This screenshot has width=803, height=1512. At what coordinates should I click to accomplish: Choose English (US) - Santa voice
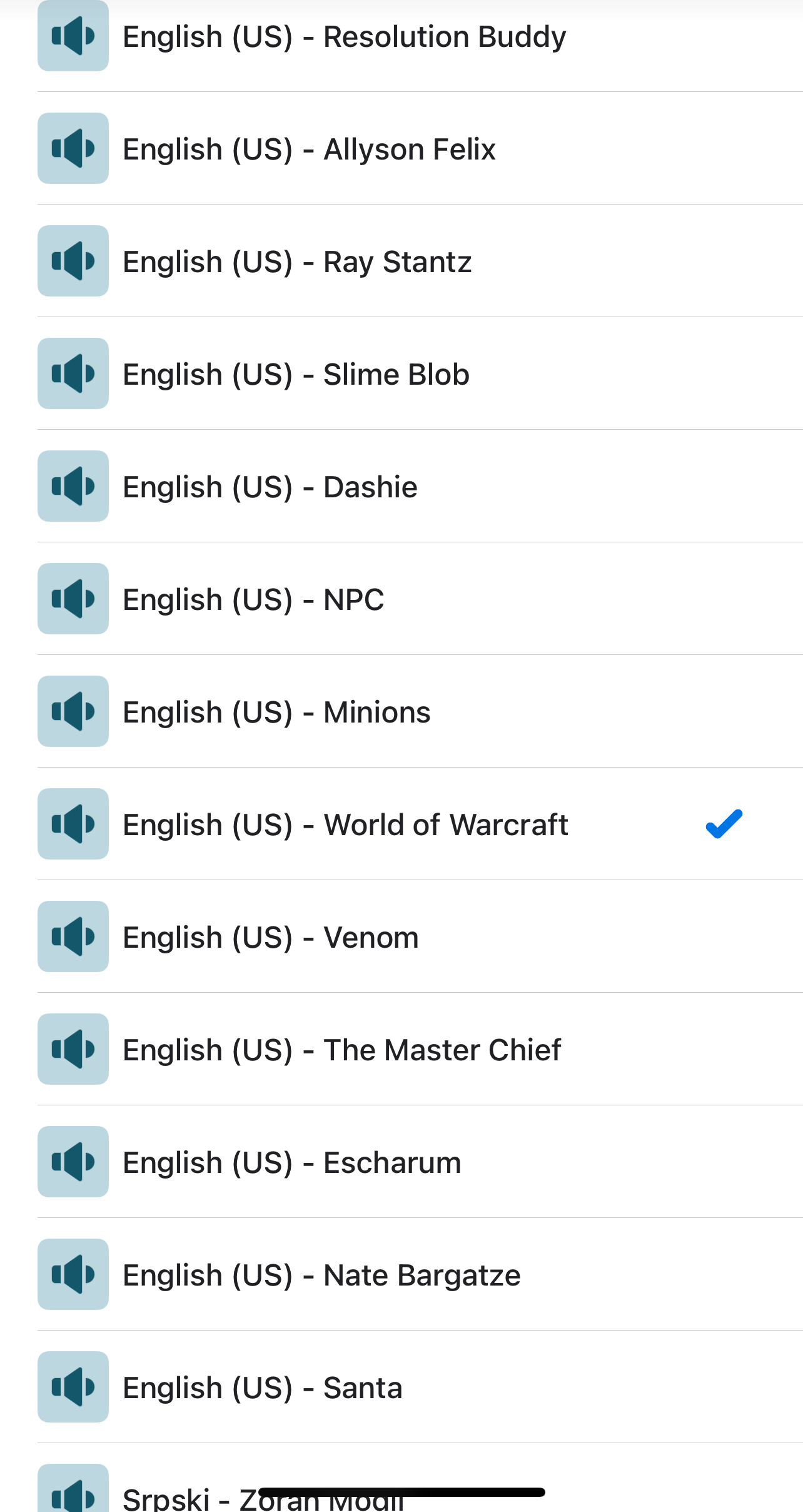263,1388
